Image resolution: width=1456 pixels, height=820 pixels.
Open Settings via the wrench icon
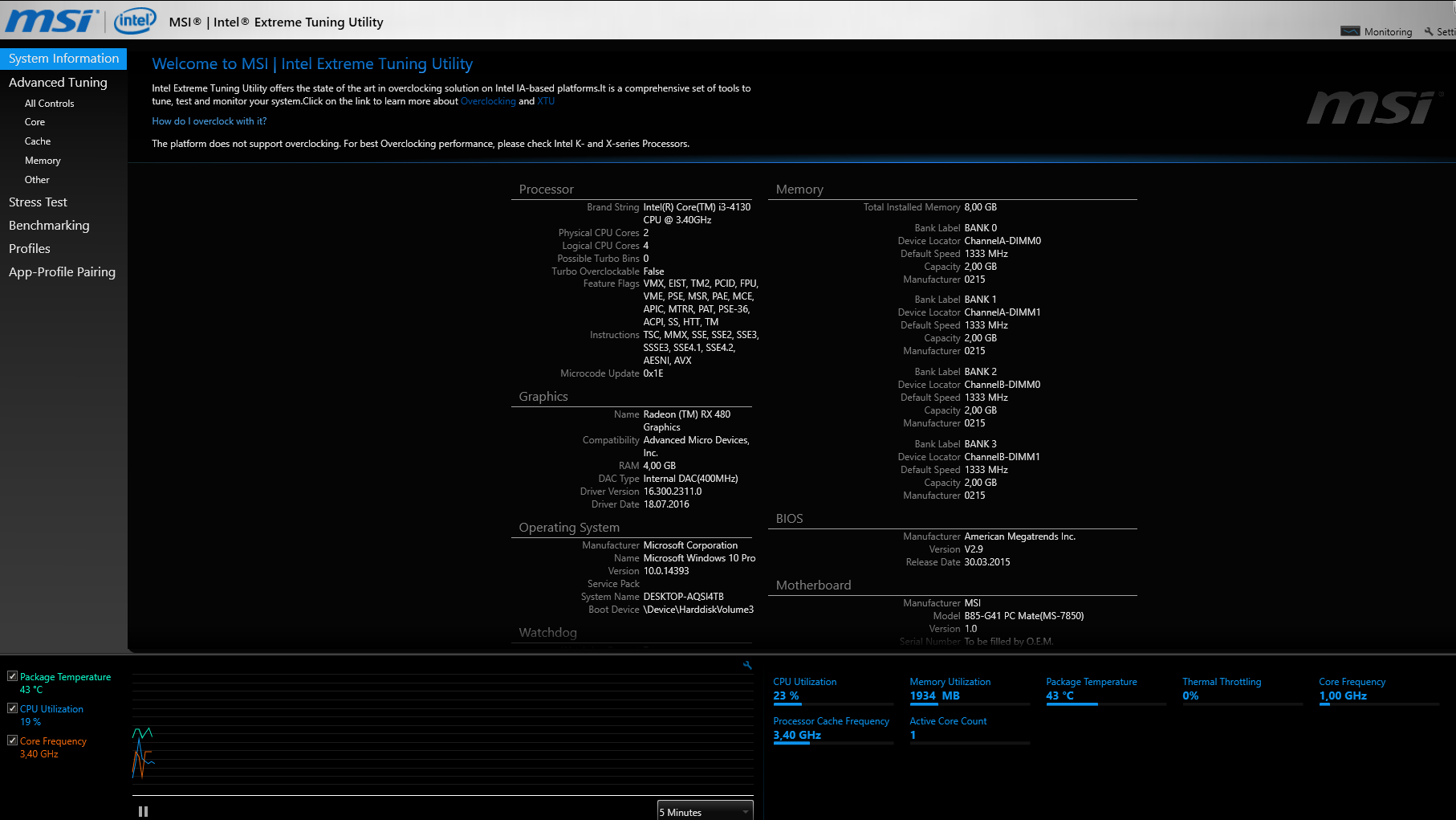[1429, 31]
